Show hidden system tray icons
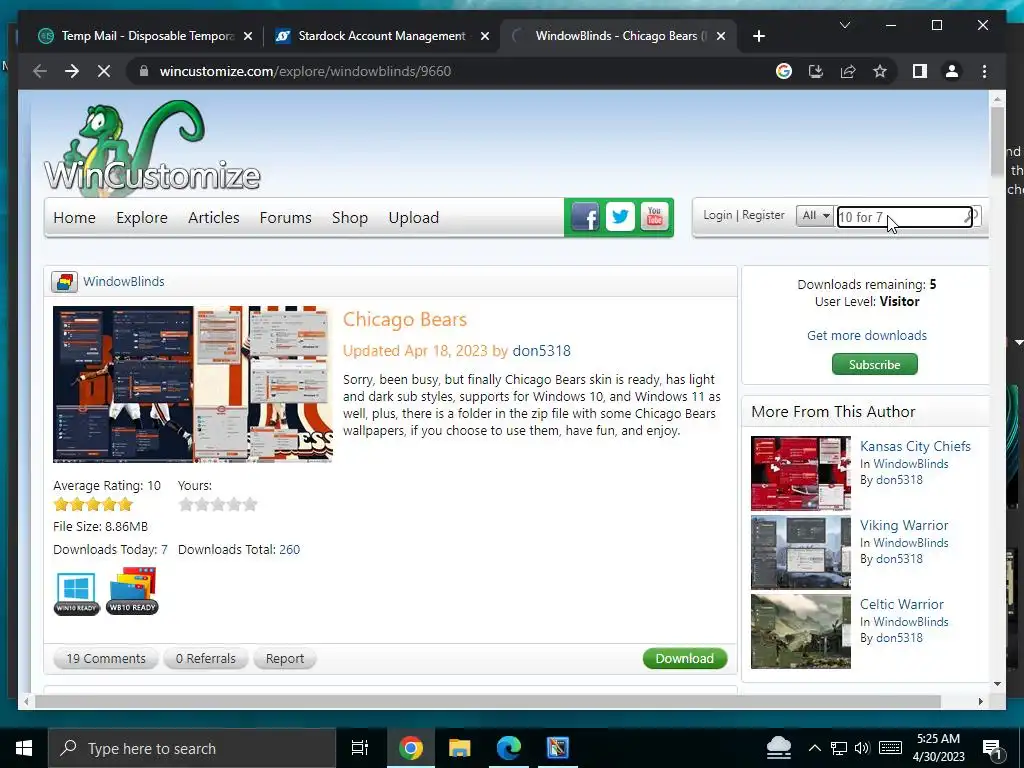Screen dimensions: 1024x768 point(814,748)
